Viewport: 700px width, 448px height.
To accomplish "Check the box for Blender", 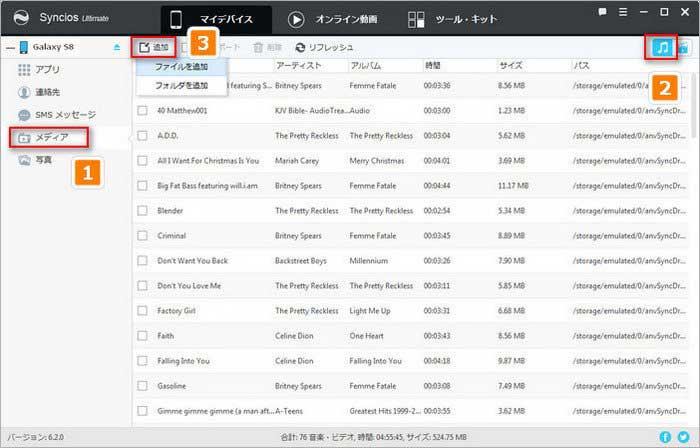I will pos(142,211).
